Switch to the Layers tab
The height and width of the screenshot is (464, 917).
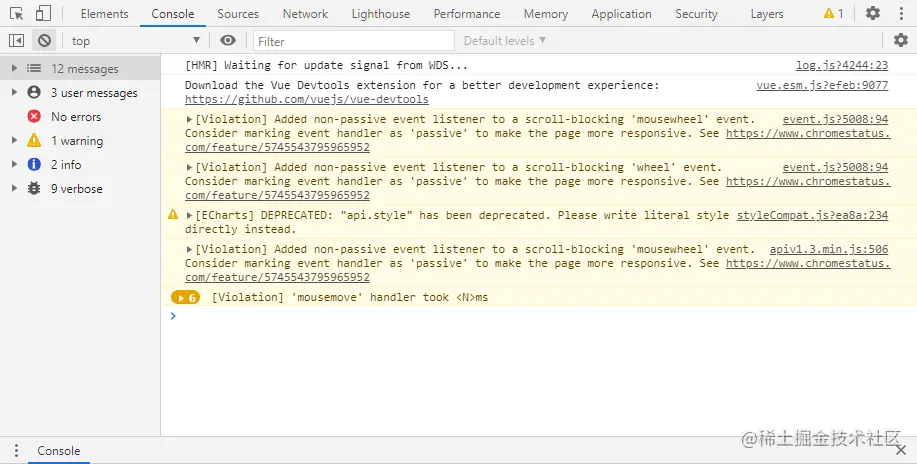(767, 13)
